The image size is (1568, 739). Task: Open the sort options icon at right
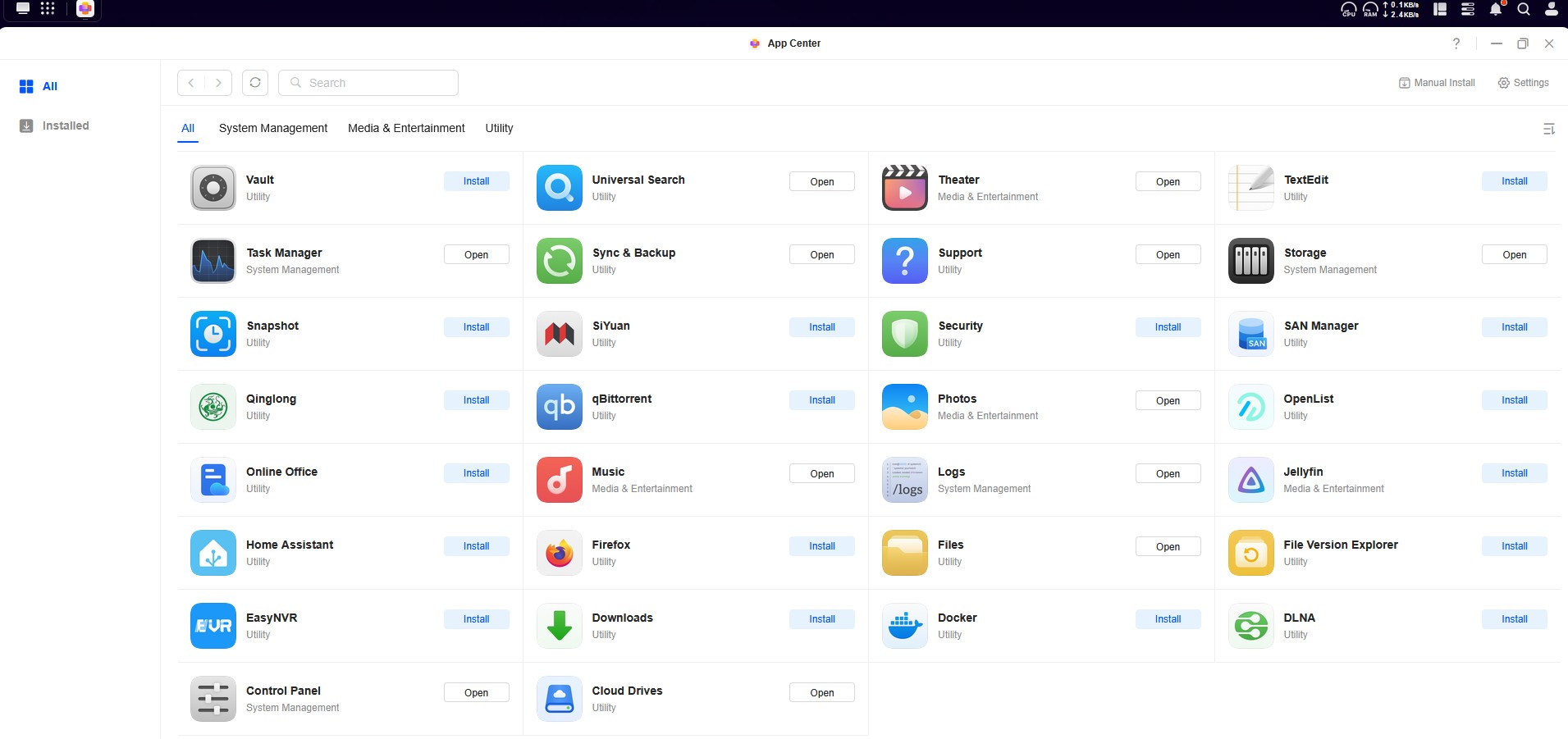coord(1548,129)
